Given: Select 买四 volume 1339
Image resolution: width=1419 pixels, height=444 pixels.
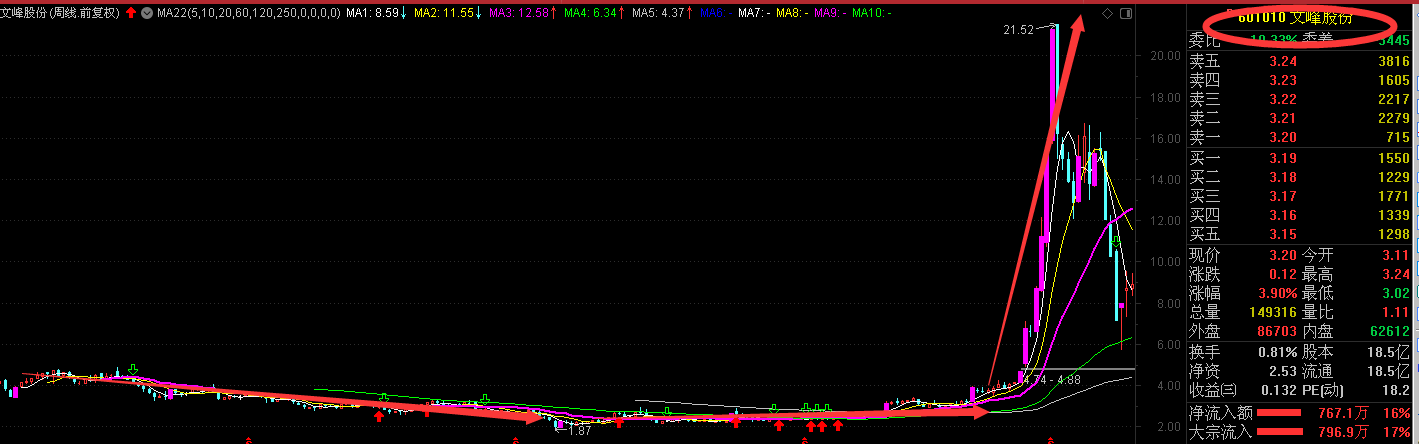Looking at the screenshot, I should pos(1392,215).
